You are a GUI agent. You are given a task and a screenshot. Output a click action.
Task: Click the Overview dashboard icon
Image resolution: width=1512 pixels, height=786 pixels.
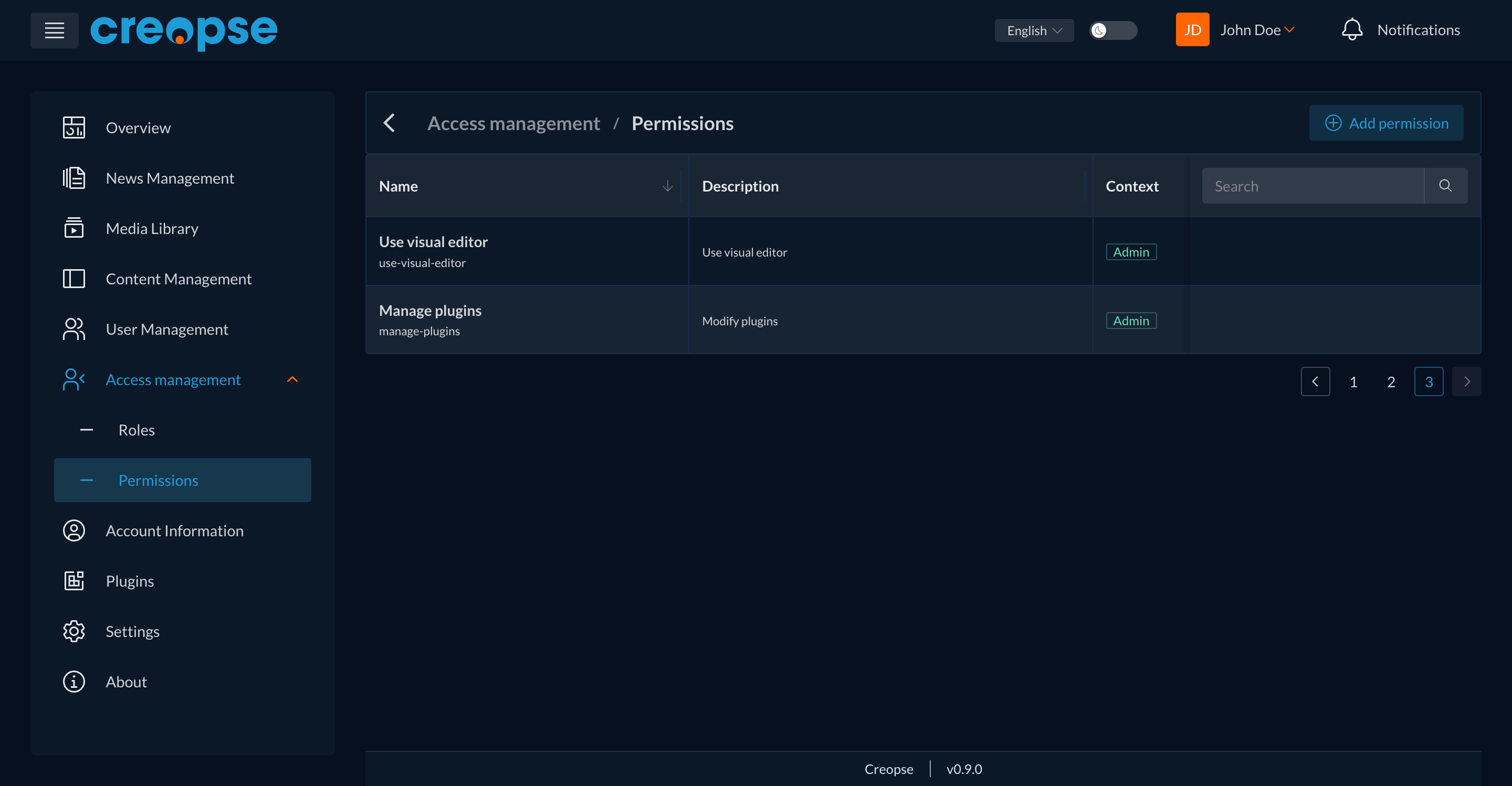pyautogui.click(x=74, y=128)
